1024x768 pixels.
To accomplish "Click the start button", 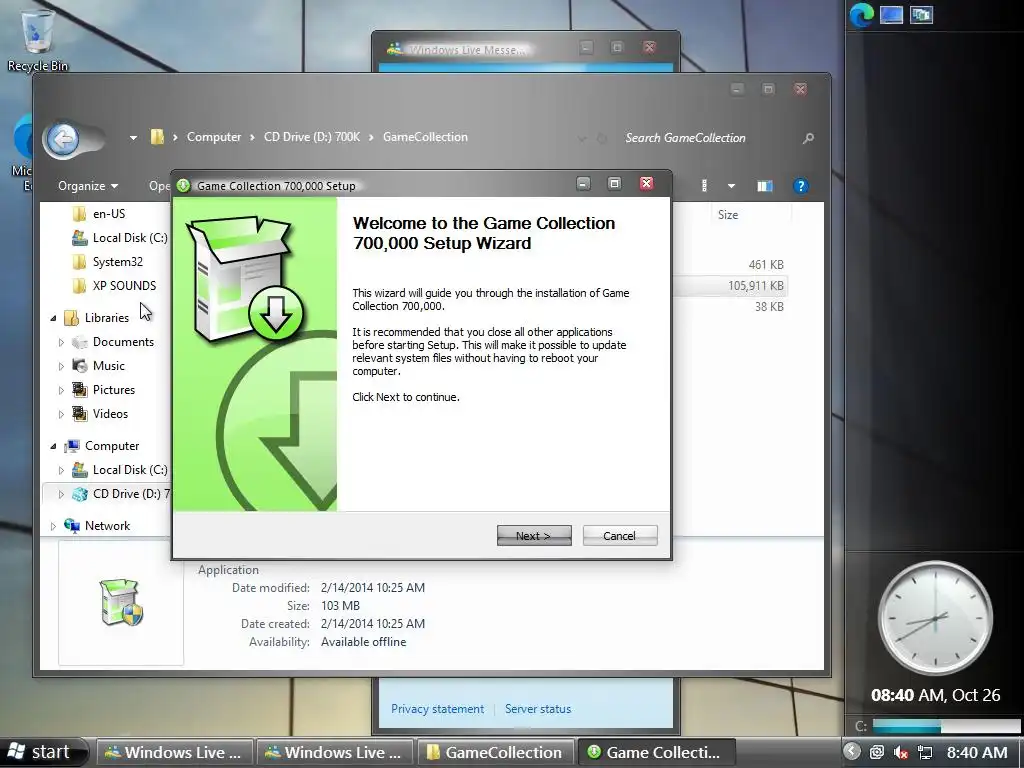I will pos(44,752).
